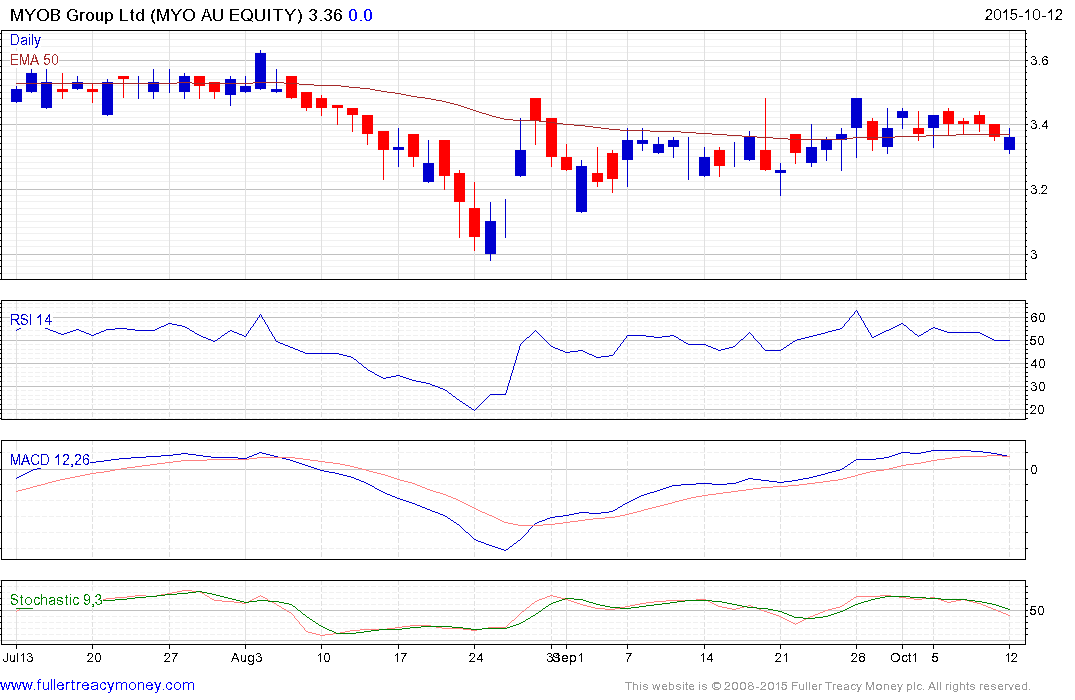Click the MACD trough below the signal line

(505, 549)
